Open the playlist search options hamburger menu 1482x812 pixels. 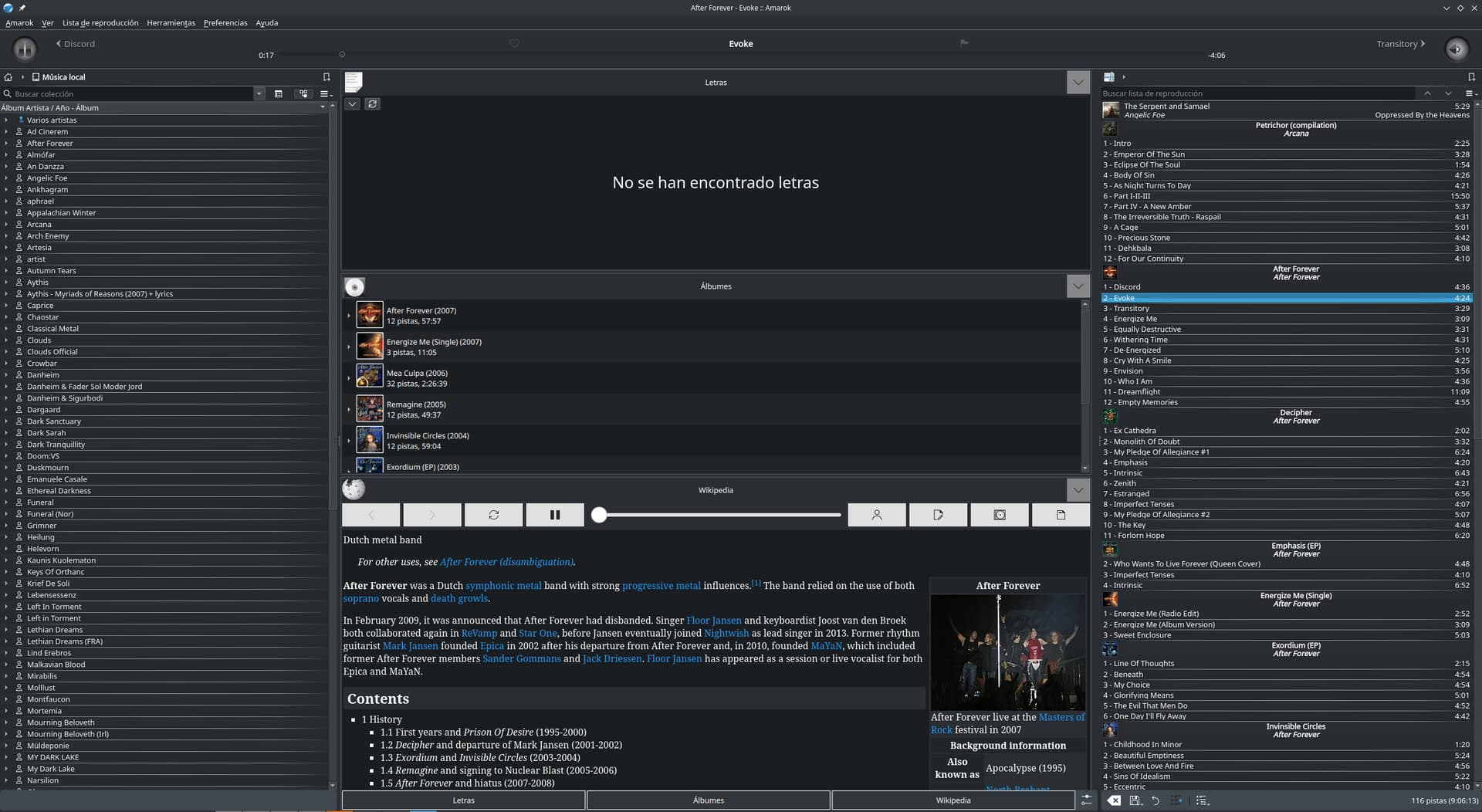point(1470,93)
